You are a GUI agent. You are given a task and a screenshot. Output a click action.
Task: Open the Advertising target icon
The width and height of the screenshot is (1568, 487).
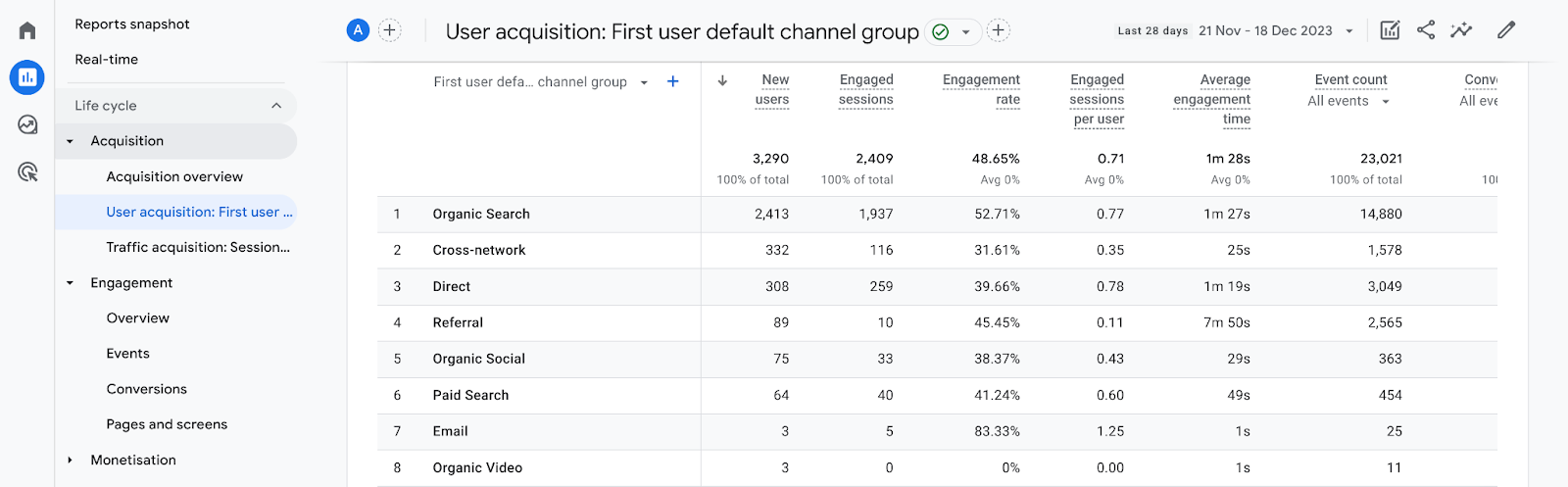(x=27, y=172)
